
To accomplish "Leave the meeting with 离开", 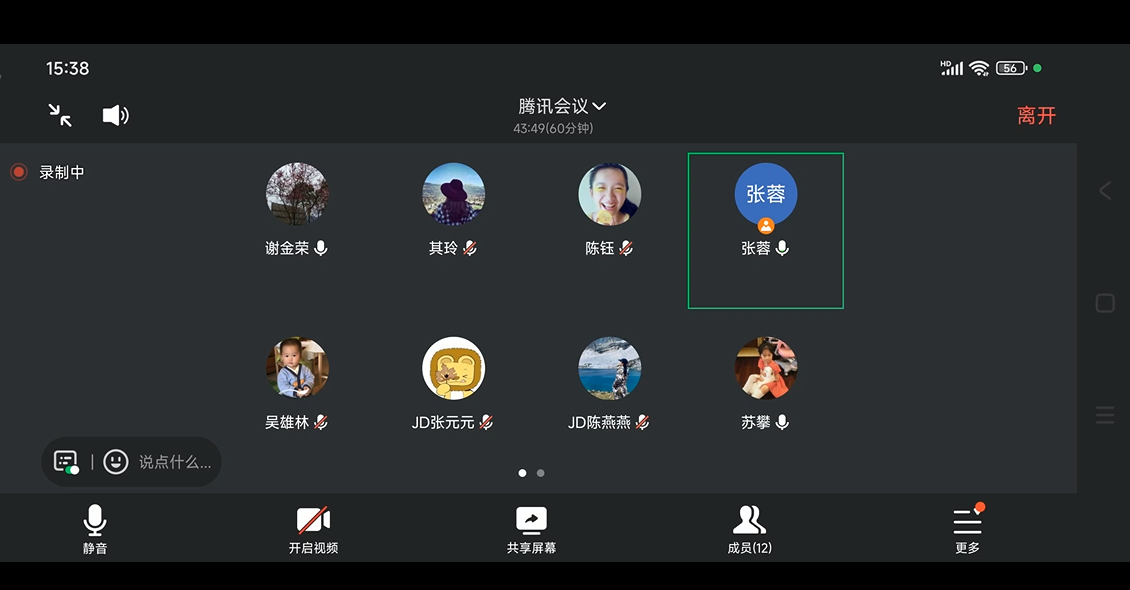I will tap(1036, 116).
